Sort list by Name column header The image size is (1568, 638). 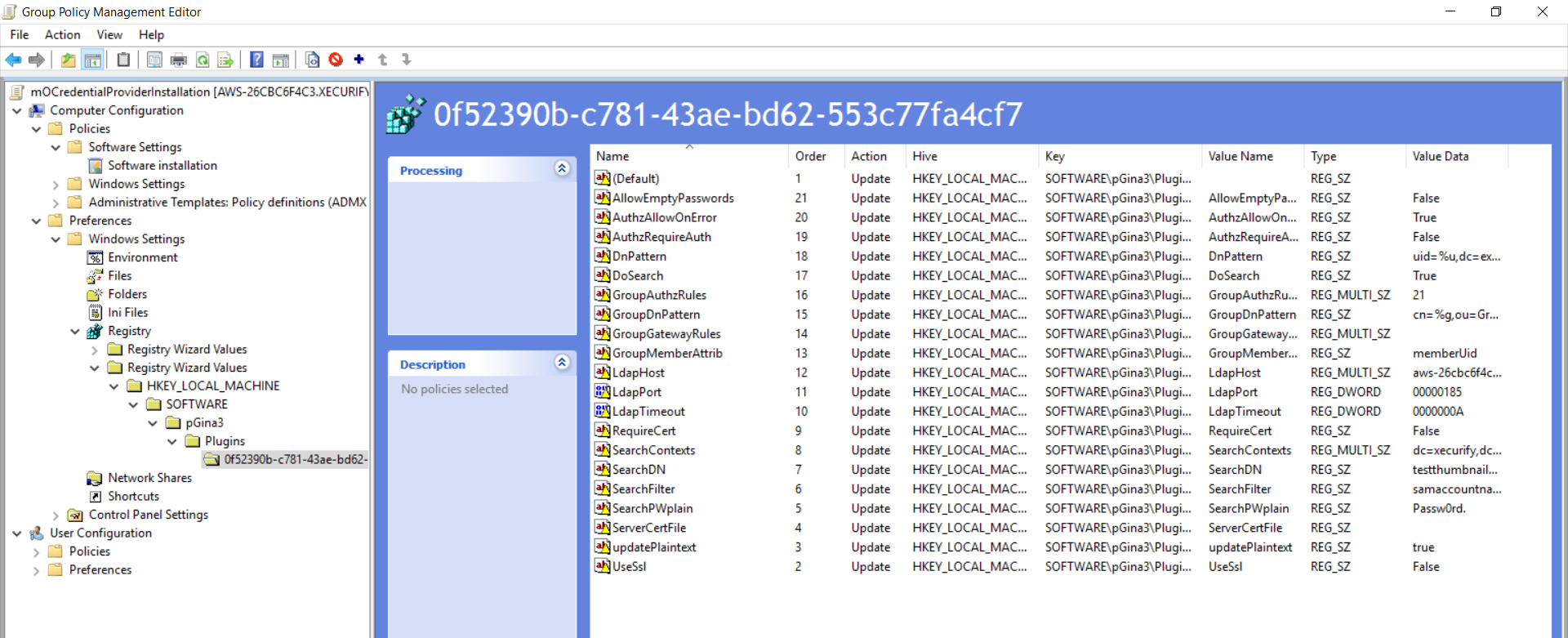pos(689,156)
